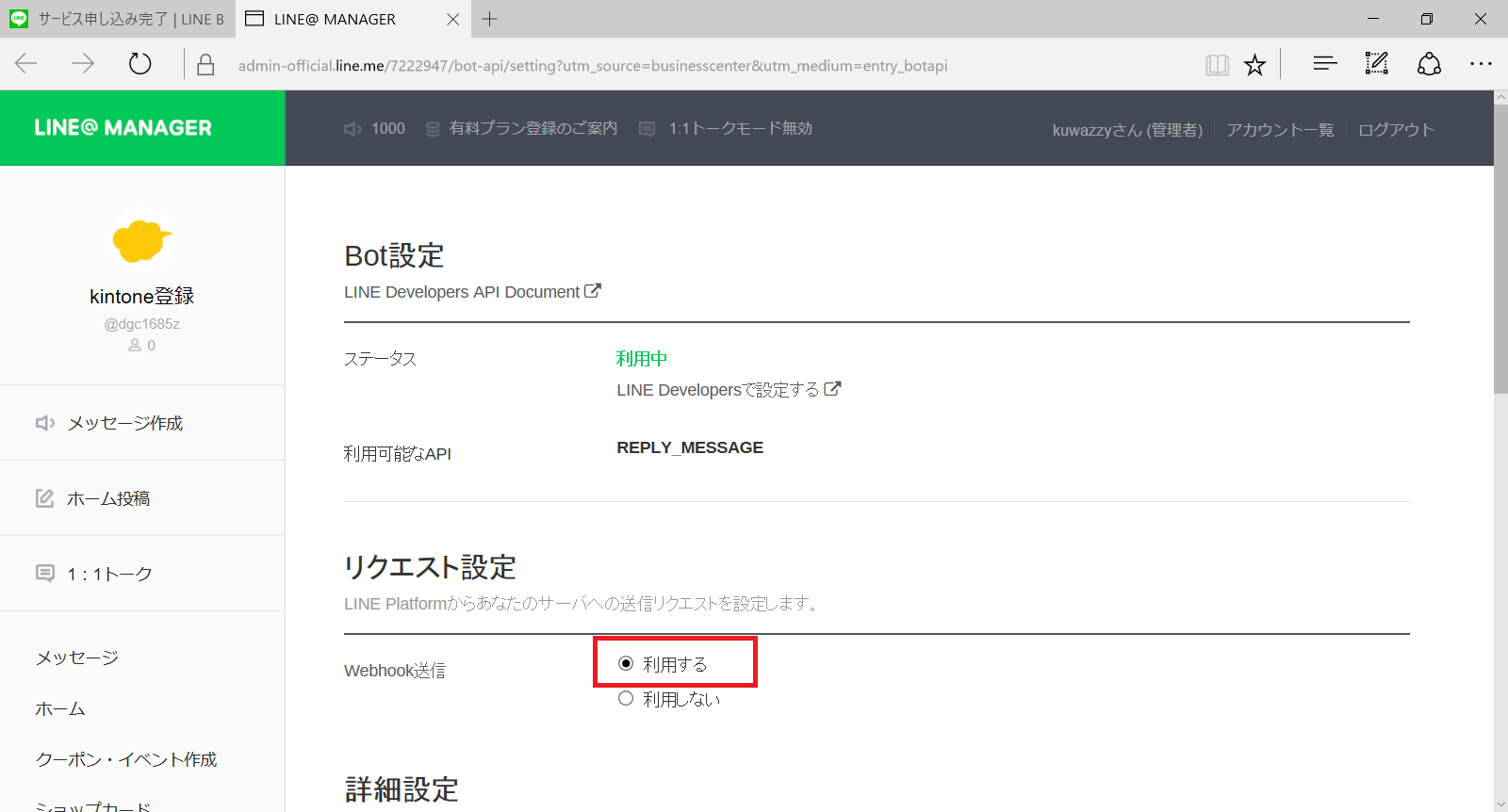The width and height of the screenshot is (1508, 812).
Task: Open LINE Developers API Document link
Action: (462, 292)
